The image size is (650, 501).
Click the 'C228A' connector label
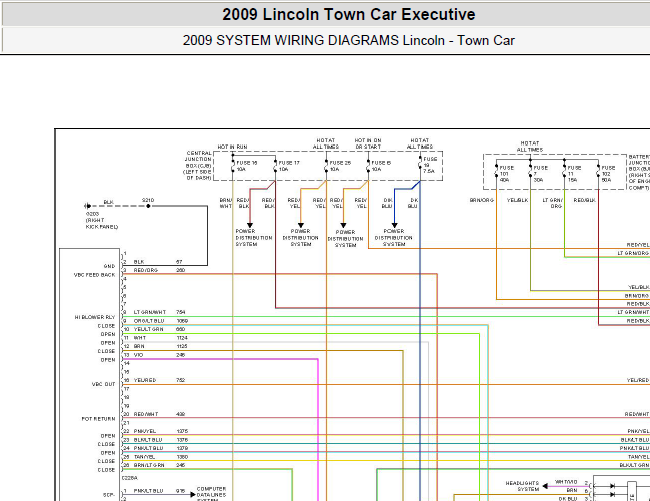129,478
